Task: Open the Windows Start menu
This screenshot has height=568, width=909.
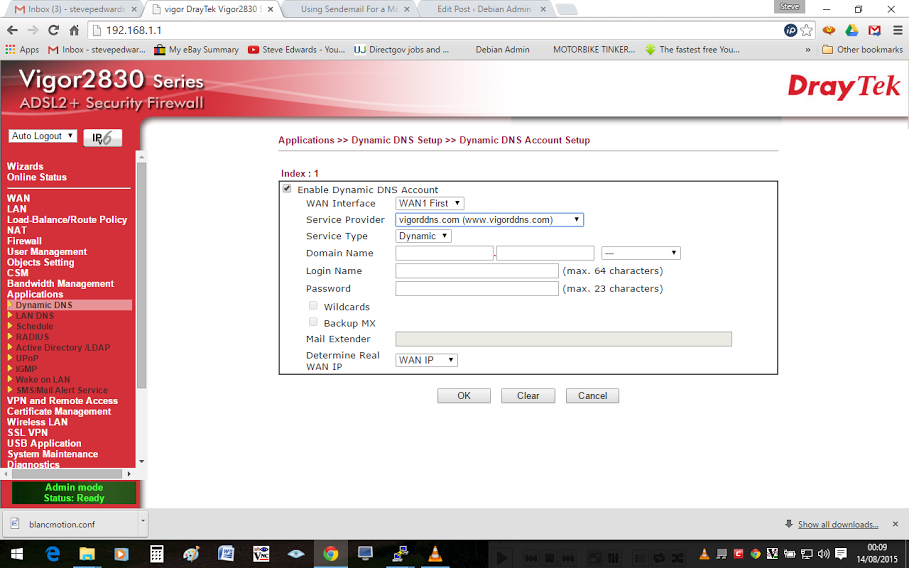Action: [17, 554]
